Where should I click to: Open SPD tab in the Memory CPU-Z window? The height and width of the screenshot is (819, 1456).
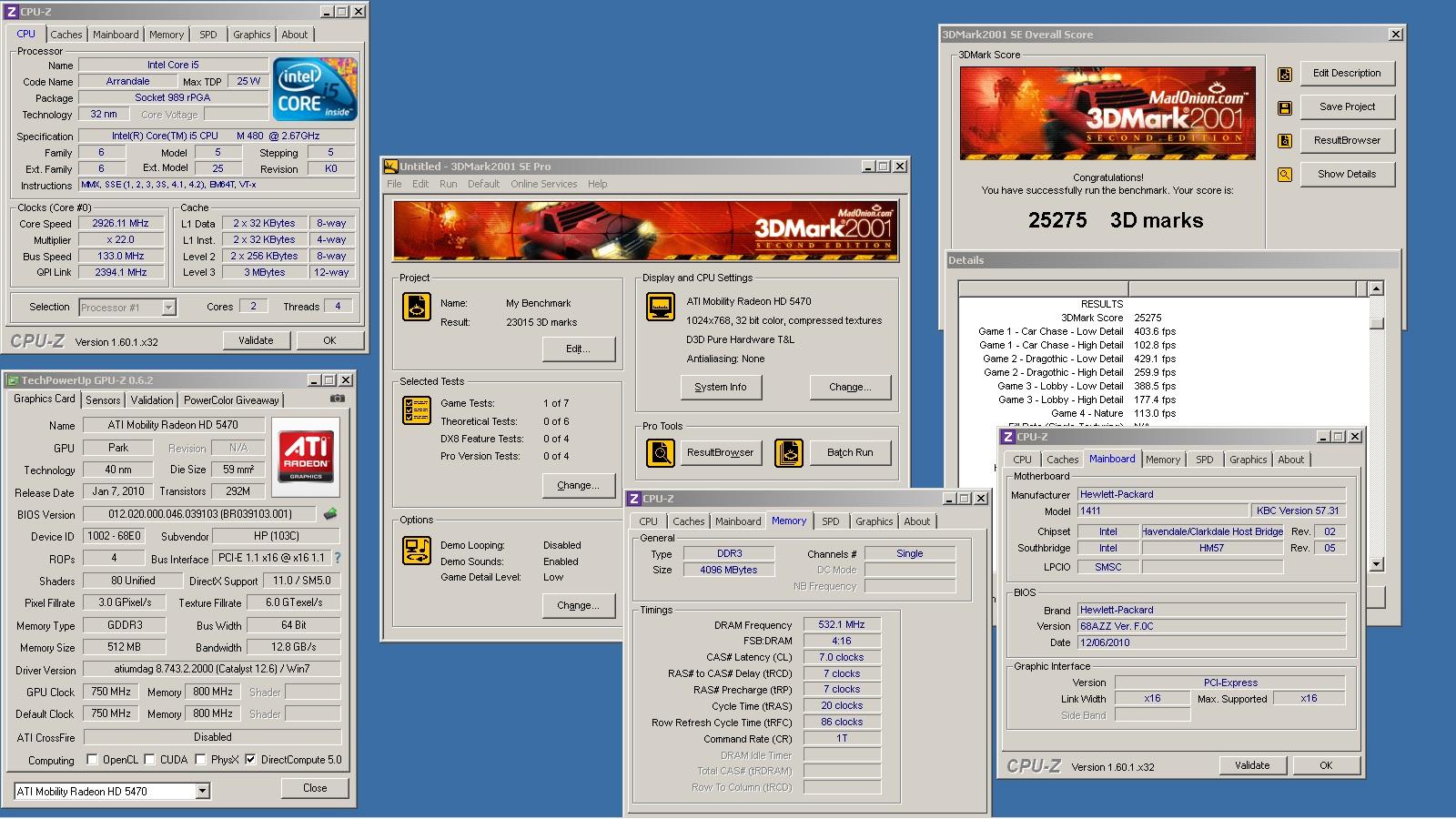tap(831, 521)
